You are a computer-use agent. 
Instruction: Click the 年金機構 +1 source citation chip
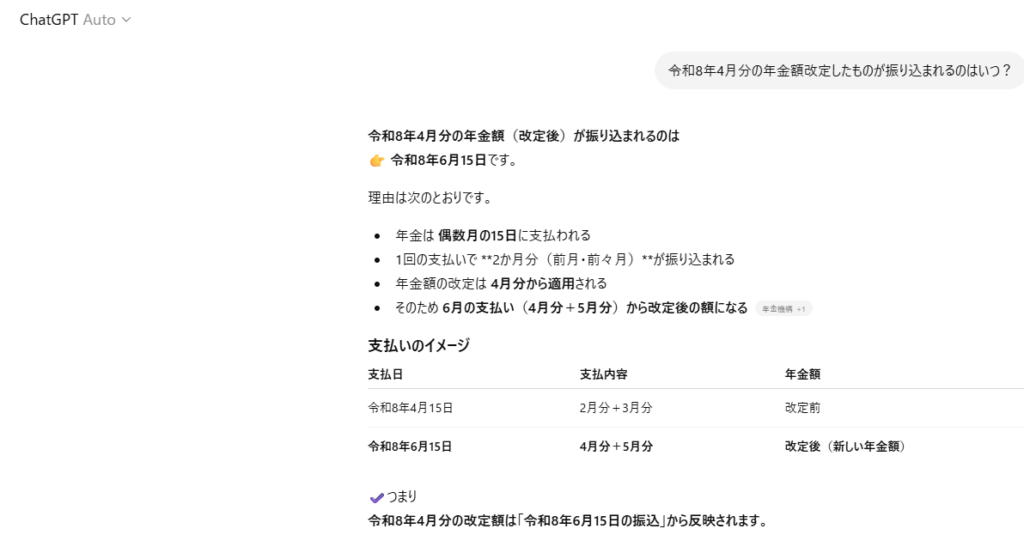(783, 309)
